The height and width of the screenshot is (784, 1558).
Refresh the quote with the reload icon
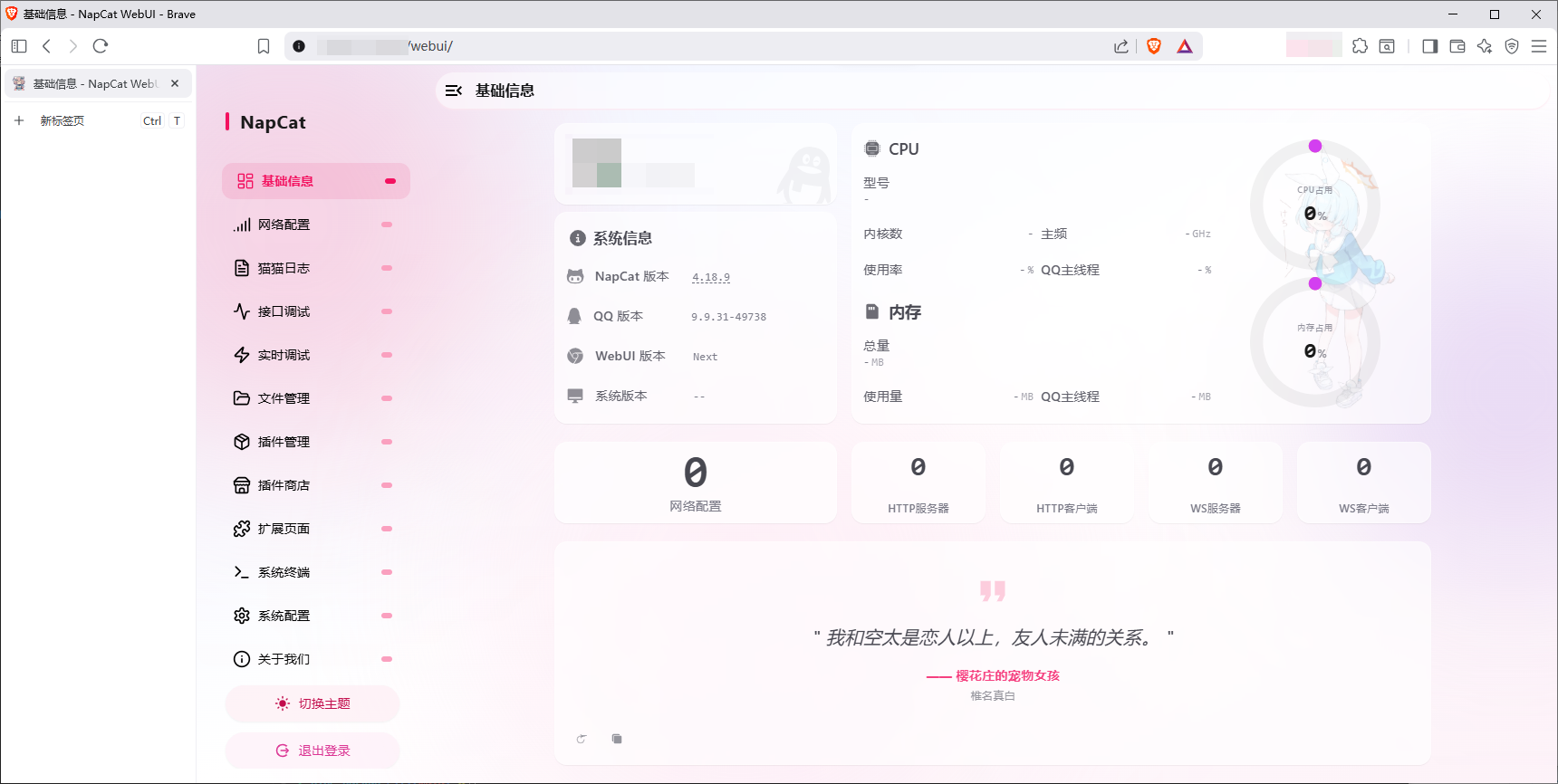pyautogui.click(x=582, y=739)
